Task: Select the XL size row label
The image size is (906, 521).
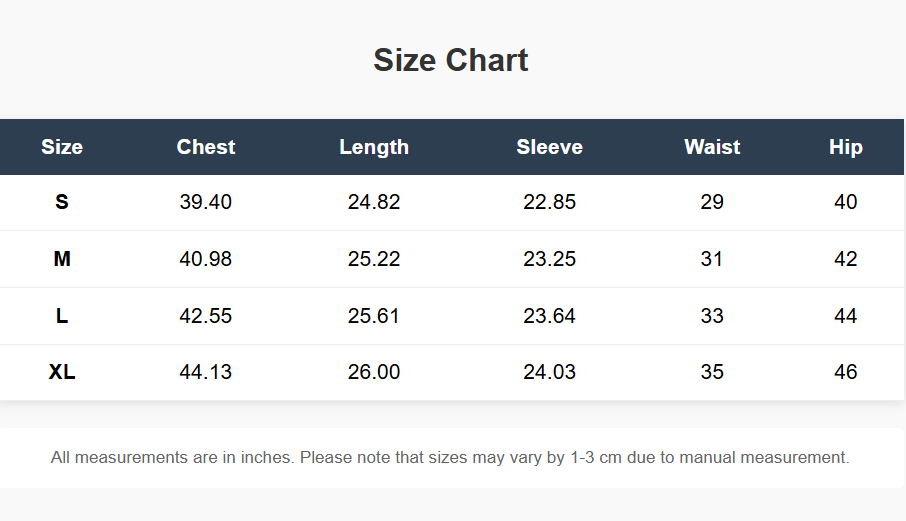Action: point(62,372)
